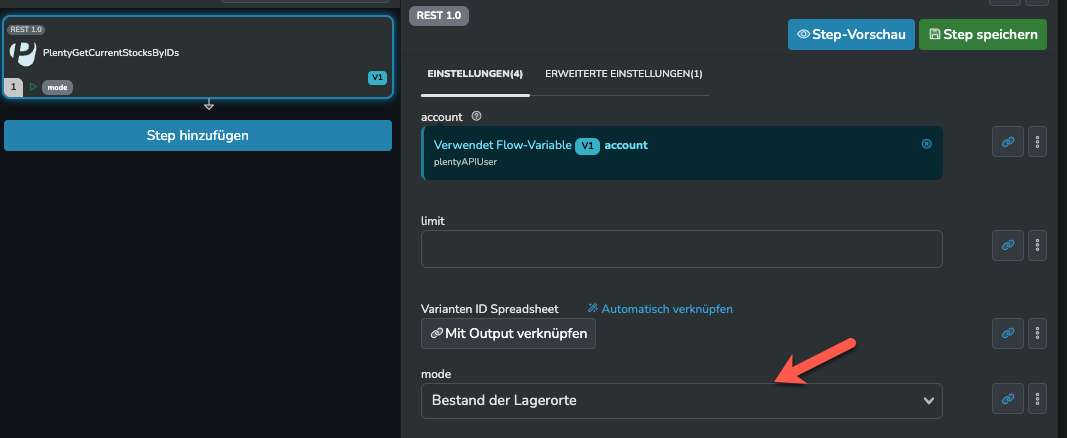Open the three-dot menu for Varianten ID Spreadsheet
The width and height of the screenshot is (1067, 438).
coord(1037,333)
